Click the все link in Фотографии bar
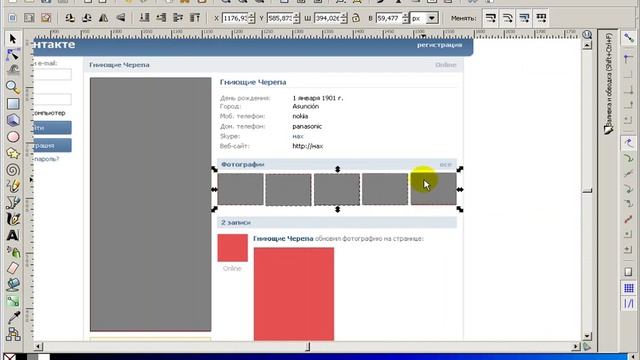This screenshot has height=360, width=640. [445, 164]
